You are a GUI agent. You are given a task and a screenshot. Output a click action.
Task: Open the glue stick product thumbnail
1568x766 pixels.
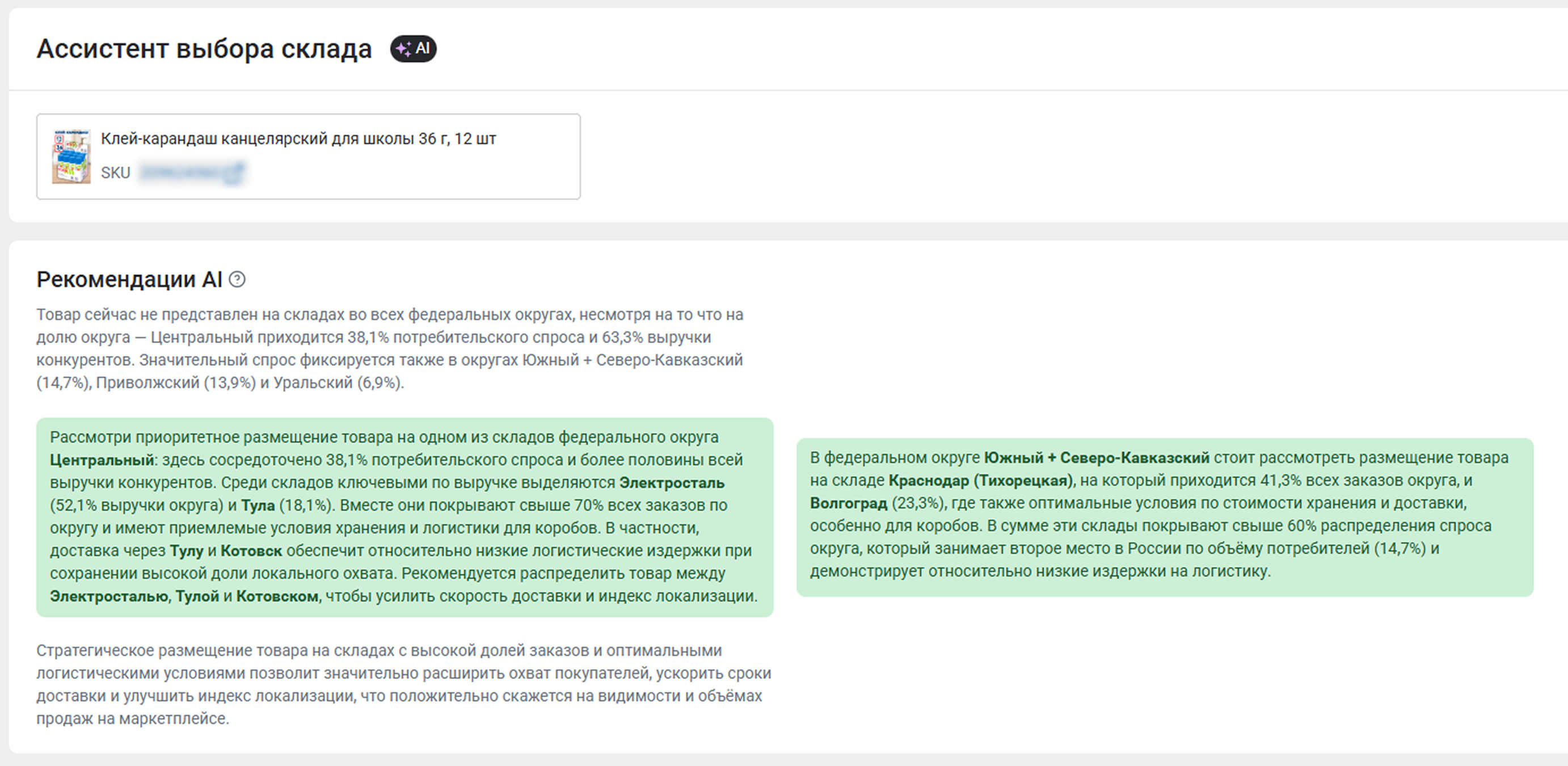coord(71,157)
